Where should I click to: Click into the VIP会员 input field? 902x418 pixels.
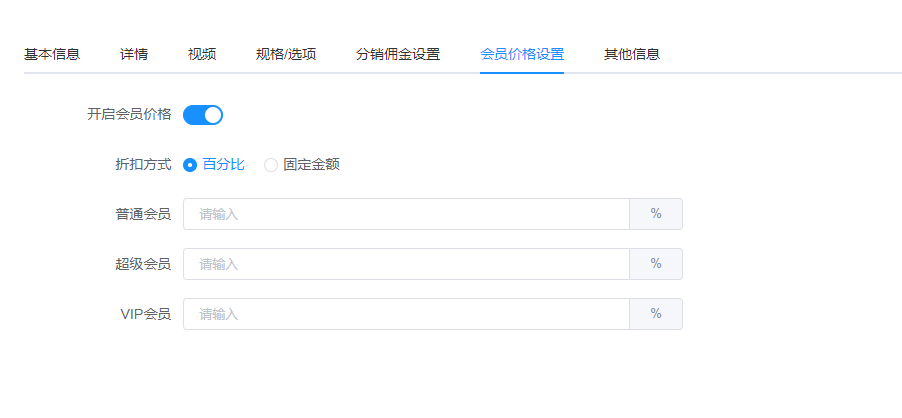point(406,314)
